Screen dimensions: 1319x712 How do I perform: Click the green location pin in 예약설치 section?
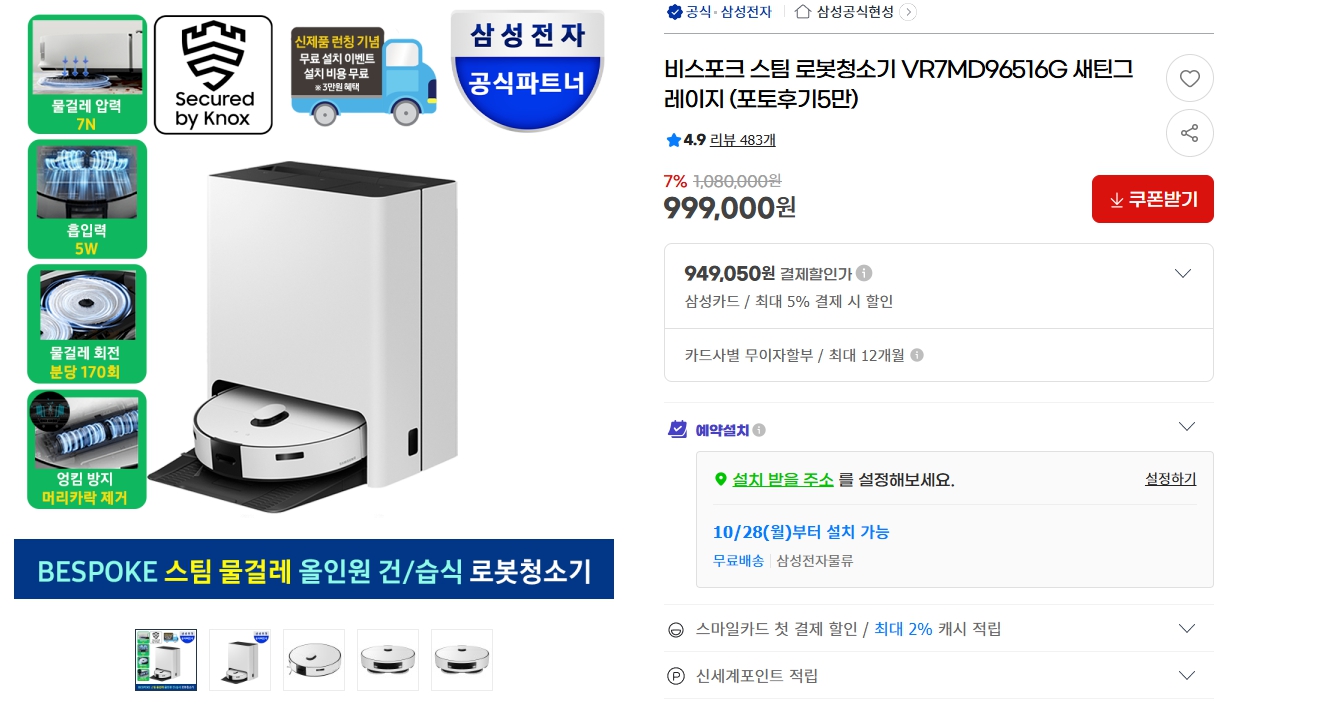(723, 479)
